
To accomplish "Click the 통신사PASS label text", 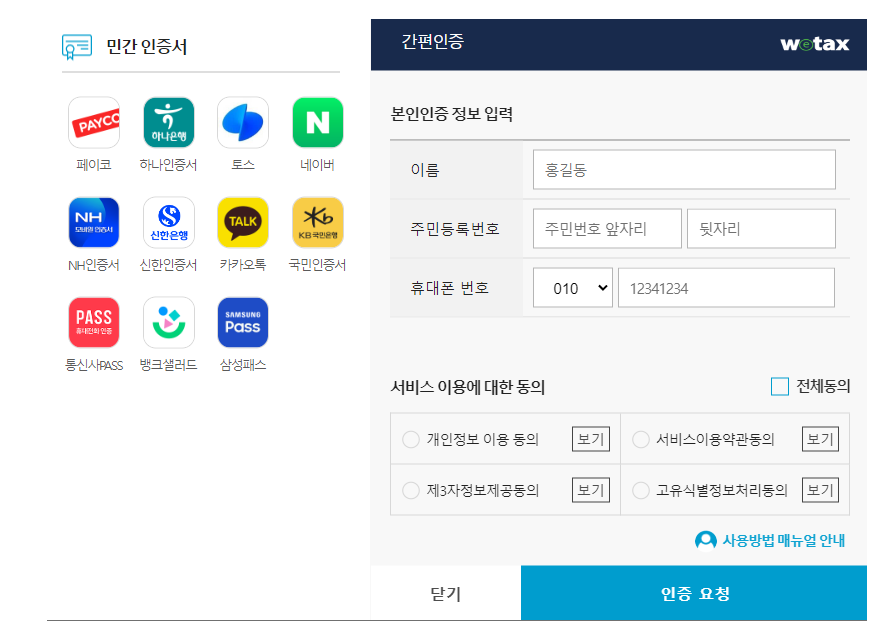I will [x=94, y=365].
